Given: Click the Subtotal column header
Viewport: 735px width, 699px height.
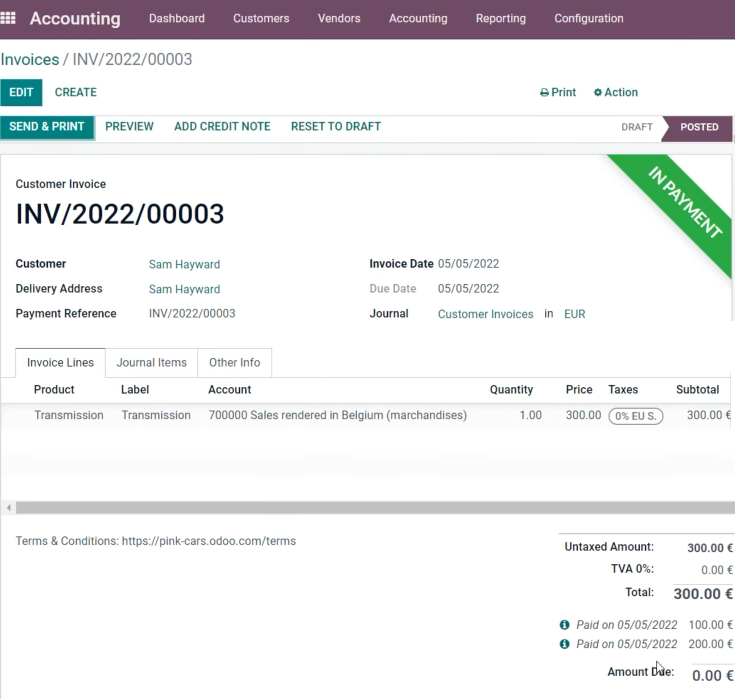Looking at the screenshot, I should [698, 390].
